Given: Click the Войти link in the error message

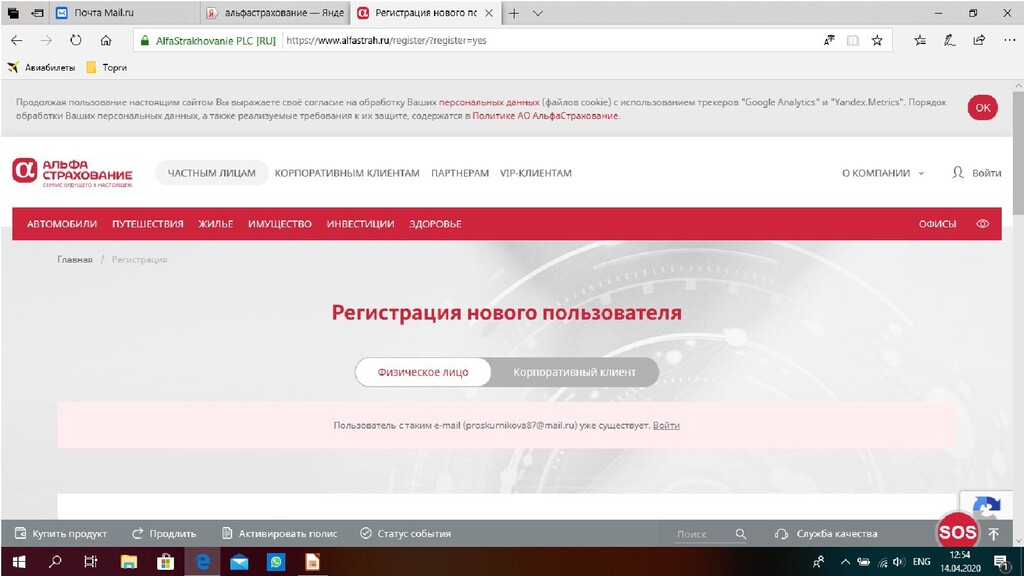Looking at the screenshot, I should coord(666,426).
